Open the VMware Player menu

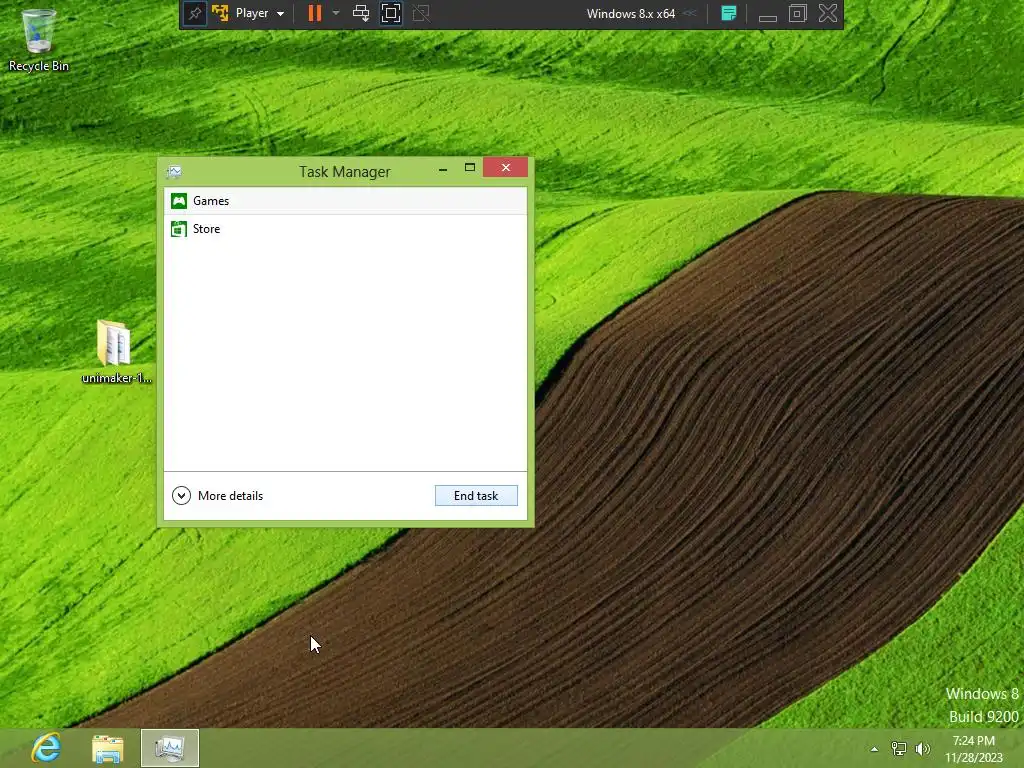point(251,13)
